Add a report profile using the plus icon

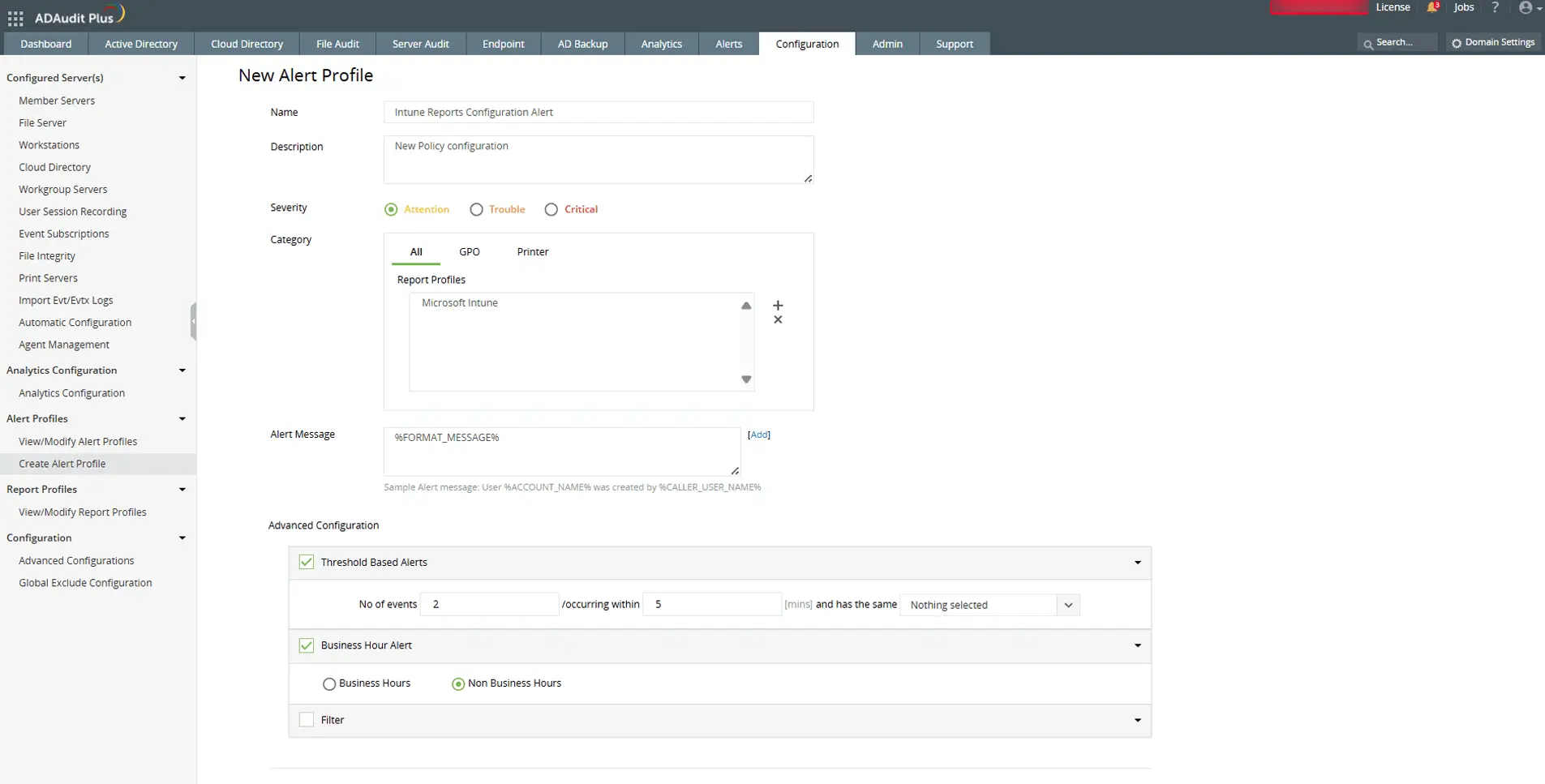[x=777, y=306]
